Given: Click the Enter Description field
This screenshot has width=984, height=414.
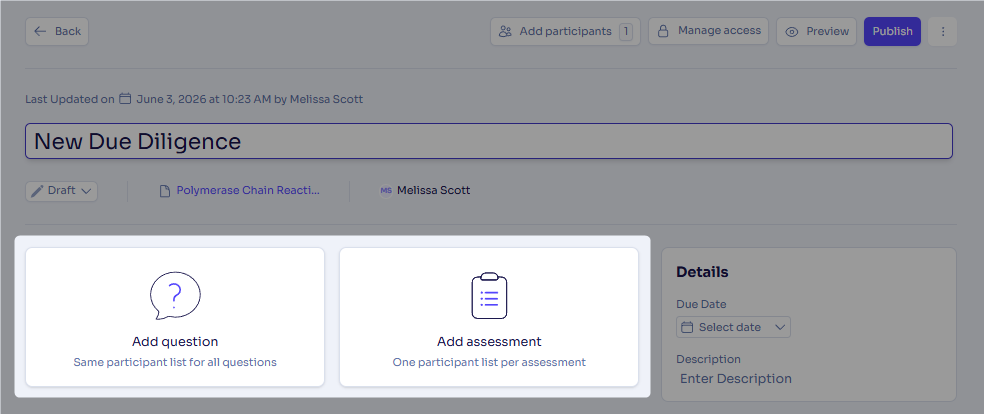Looking at the screenshot, I should click(x=735, y=379).
